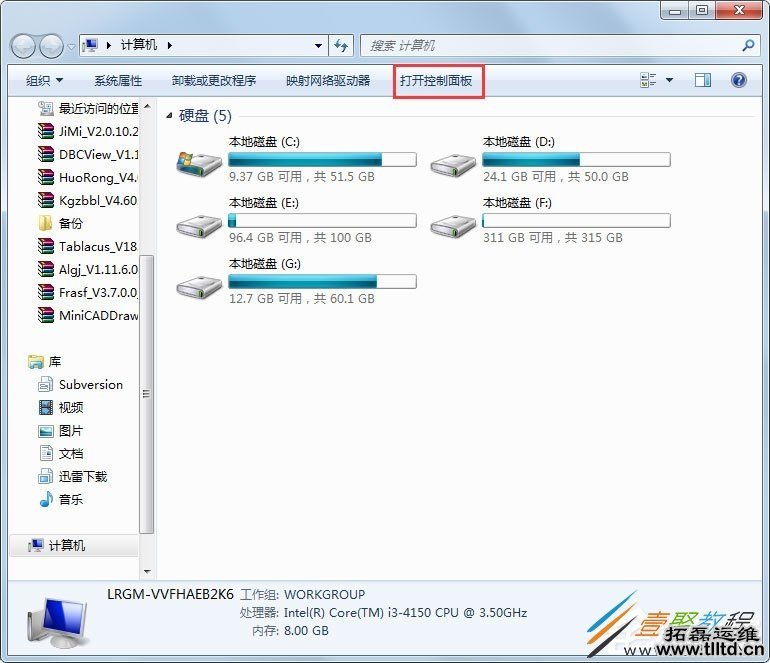The image size is (770, 663).
Task: Collapse the 硬盘 (5) group
Action: coord(169,115)
